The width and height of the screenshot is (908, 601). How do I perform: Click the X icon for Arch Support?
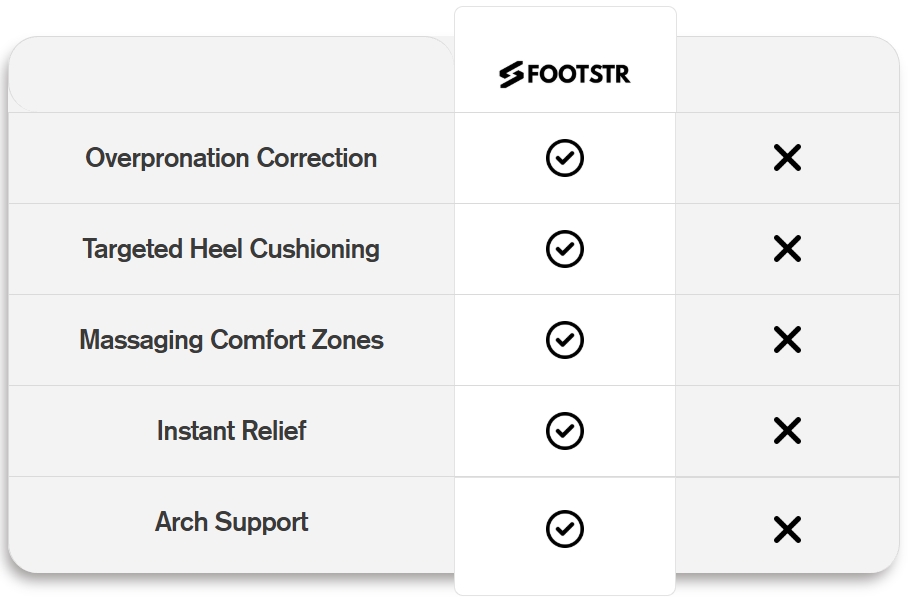[788, 529]
